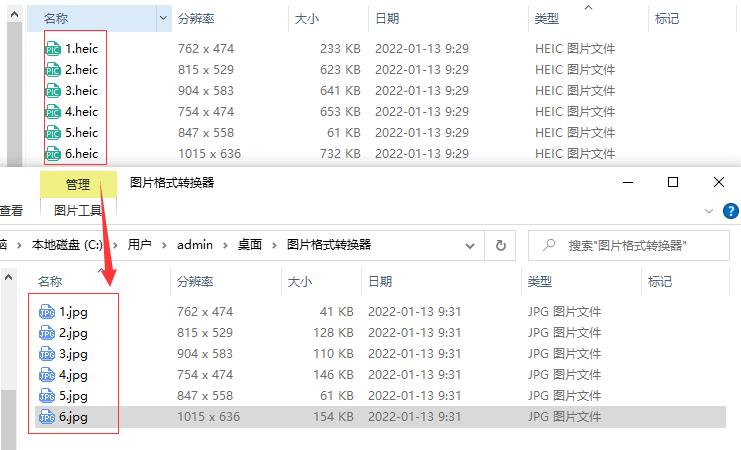Click the 732 KB size of 6.heic
This screenshot has height=450, width=741.
pyautogui.click(x=340, y=154)
